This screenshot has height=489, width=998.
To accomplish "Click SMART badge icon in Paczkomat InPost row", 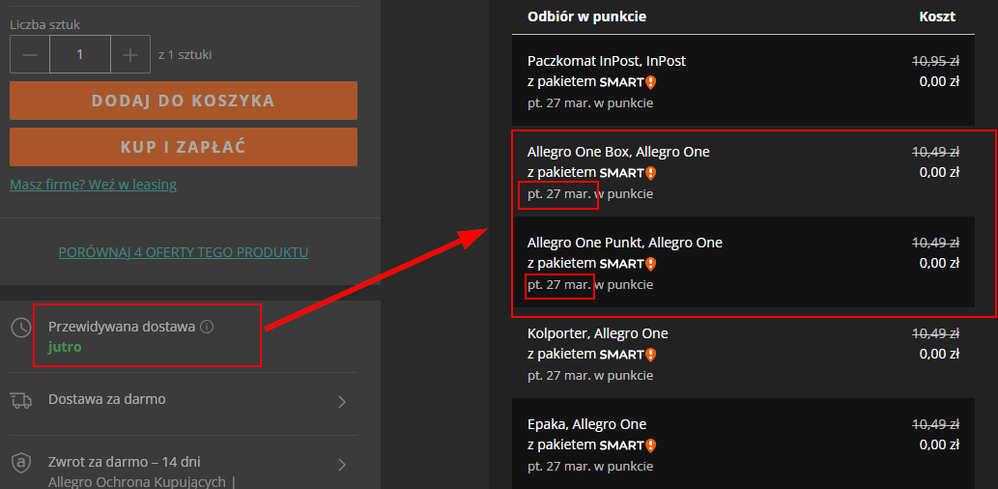I will point(650,82).
